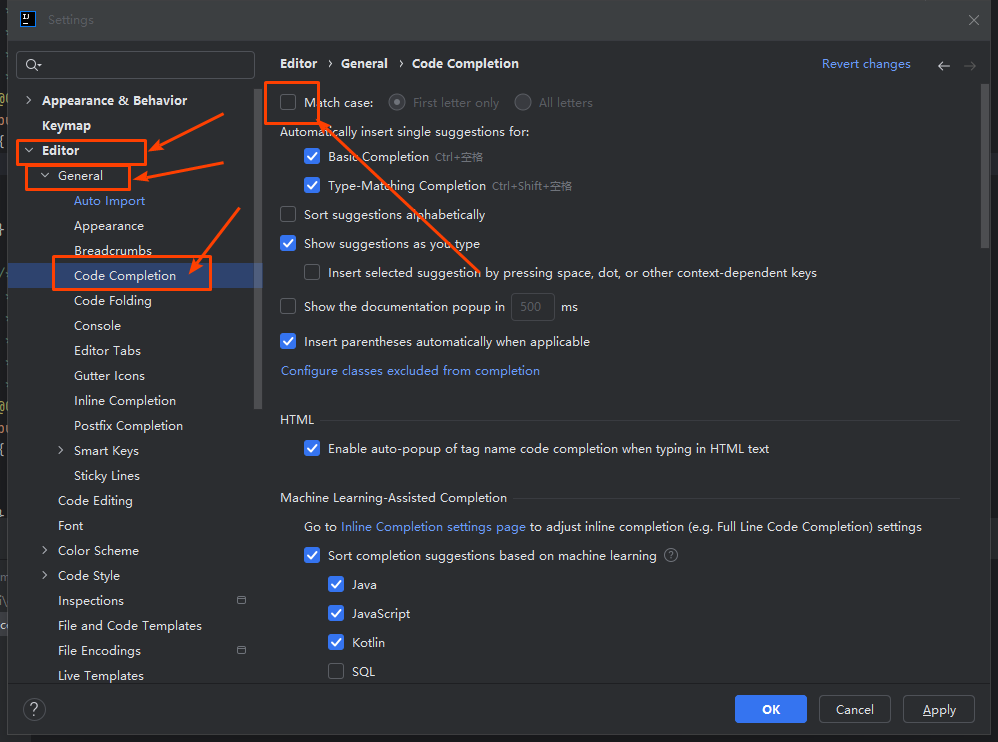
Task: Toggle Sort suggestions alphabetically checkbox
Action: click(288, 214)
